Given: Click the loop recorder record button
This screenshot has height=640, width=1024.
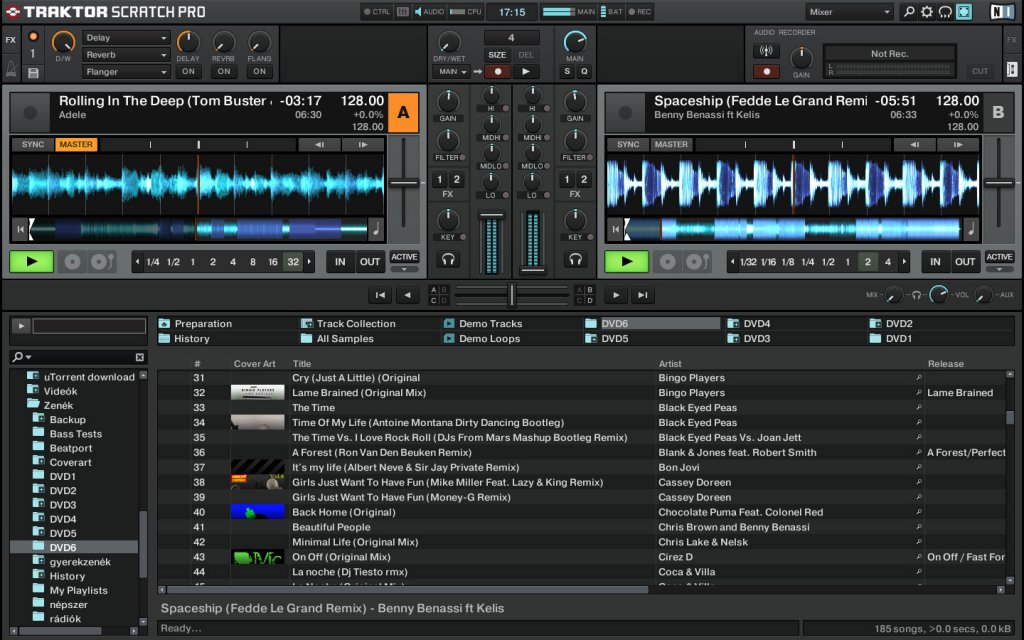Looking at the screenshot, I should pos(498,71).
